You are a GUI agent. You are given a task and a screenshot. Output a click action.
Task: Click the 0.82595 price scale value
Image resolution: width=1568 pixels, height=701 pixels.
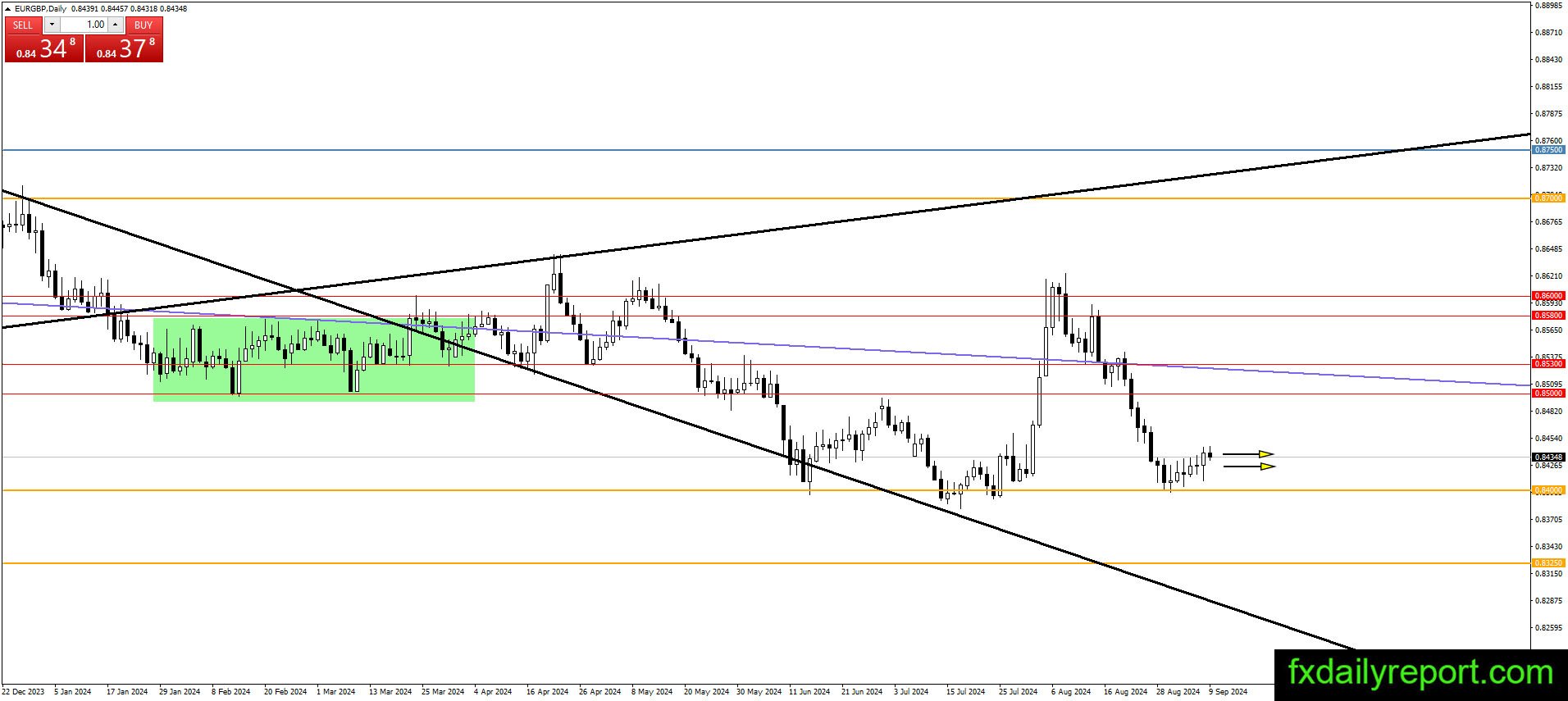(1548, 627)
